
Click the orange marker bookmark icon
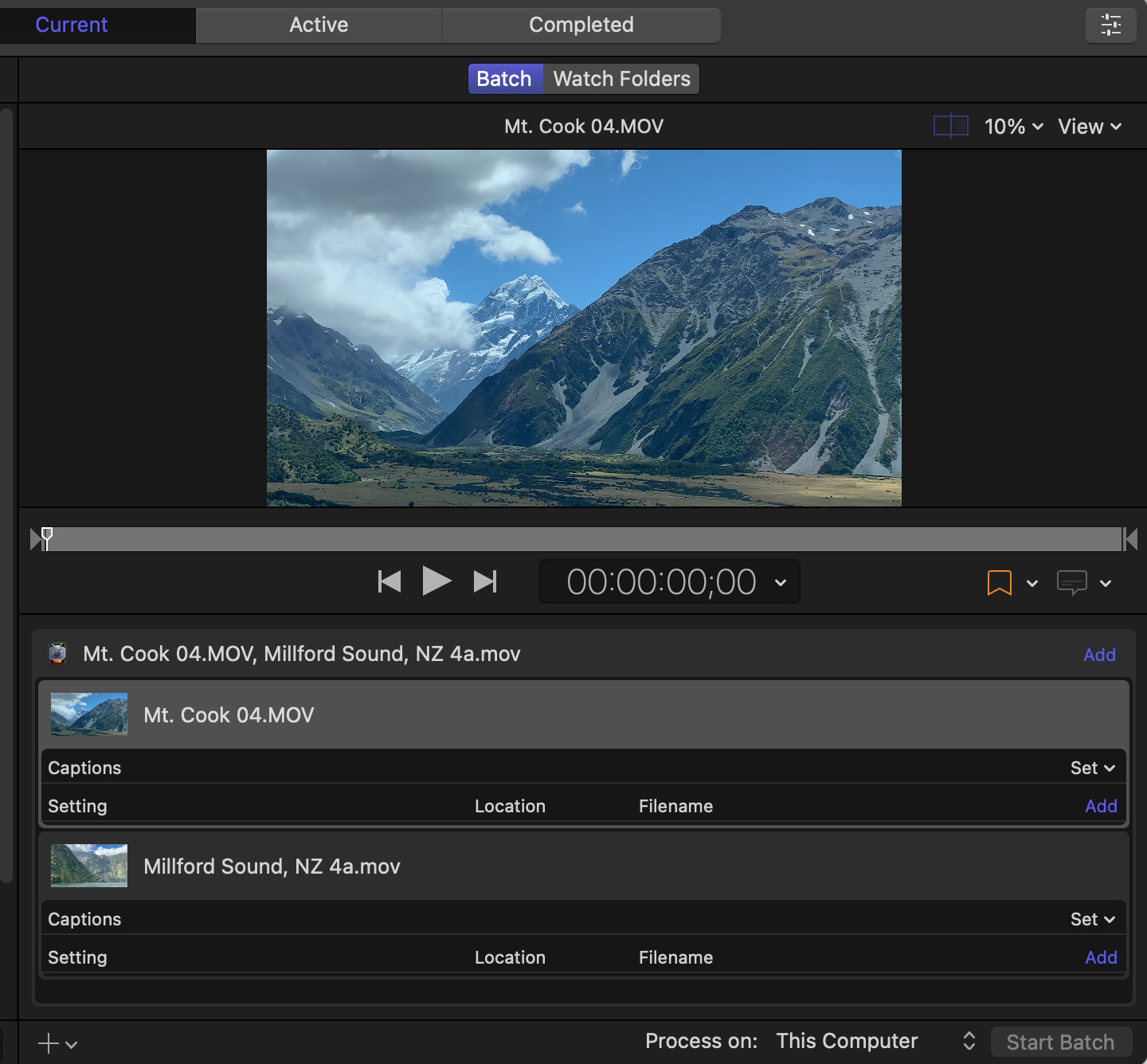click(999, 583)
